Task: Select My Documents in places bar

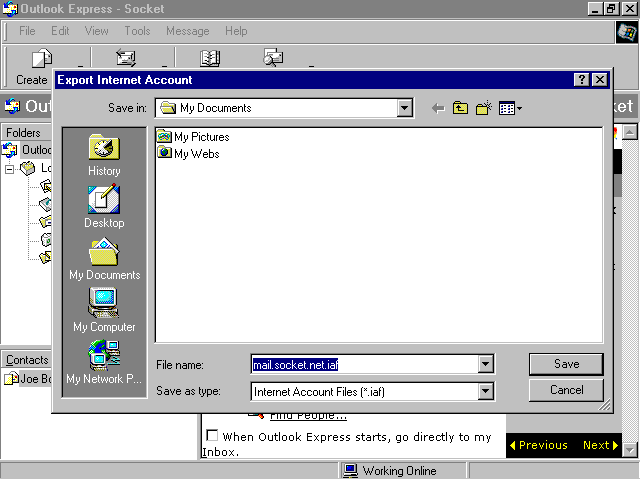Action: click(104, 258)
